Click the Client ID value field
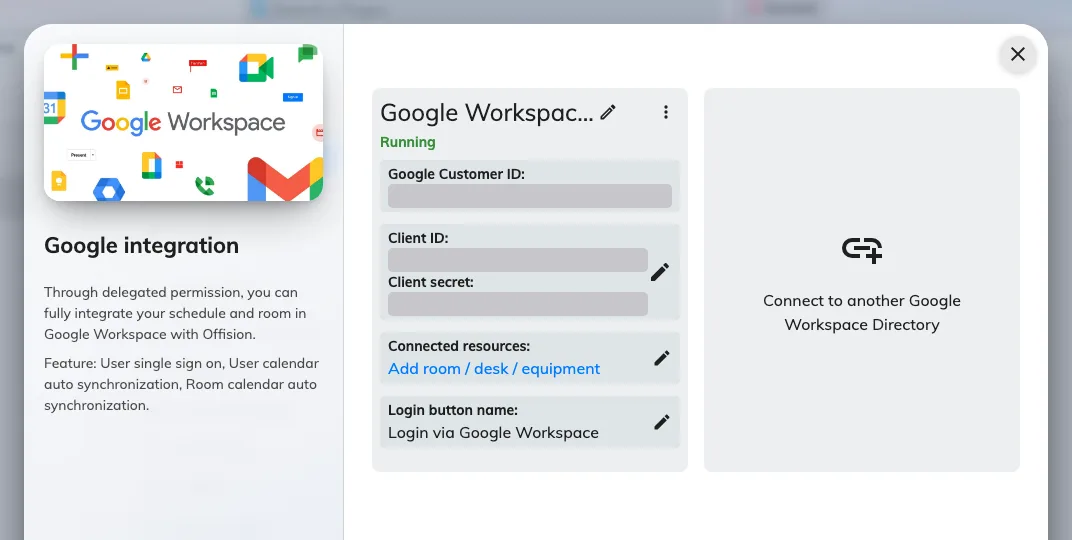 518,260
